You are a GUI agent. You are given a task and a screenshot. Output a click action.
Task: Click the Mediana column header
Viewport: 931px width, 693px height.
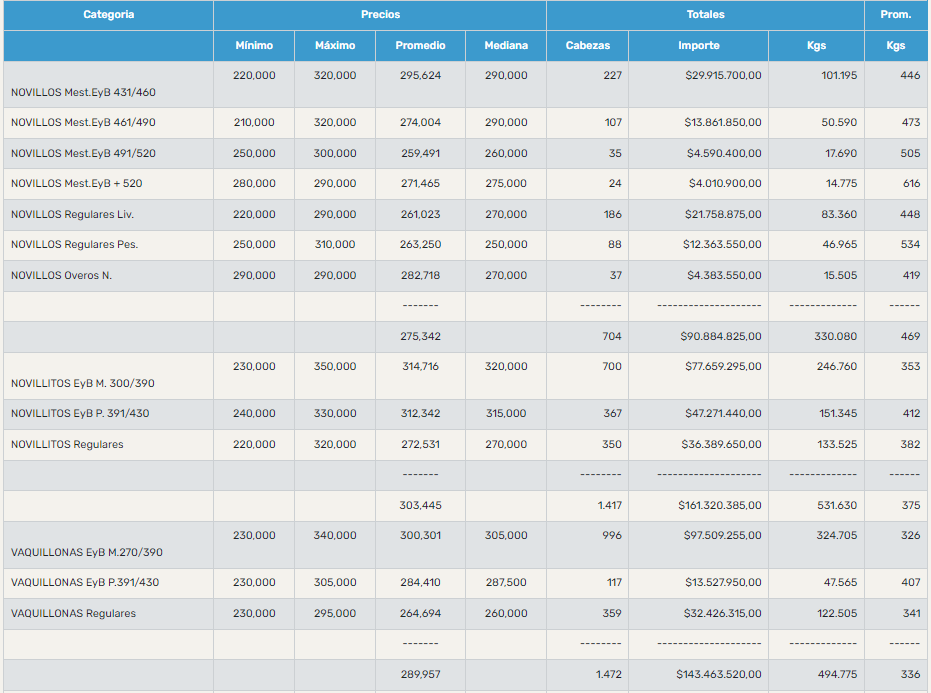[x=506, y=46]
